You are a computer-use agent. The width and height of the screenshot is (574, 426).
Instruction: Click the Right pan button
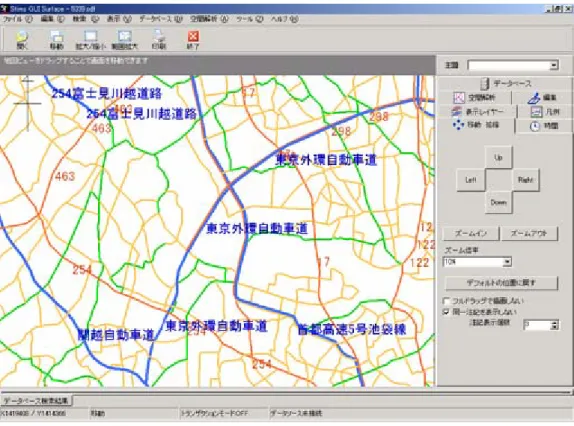pyautogui.click(x=526, y=180)
